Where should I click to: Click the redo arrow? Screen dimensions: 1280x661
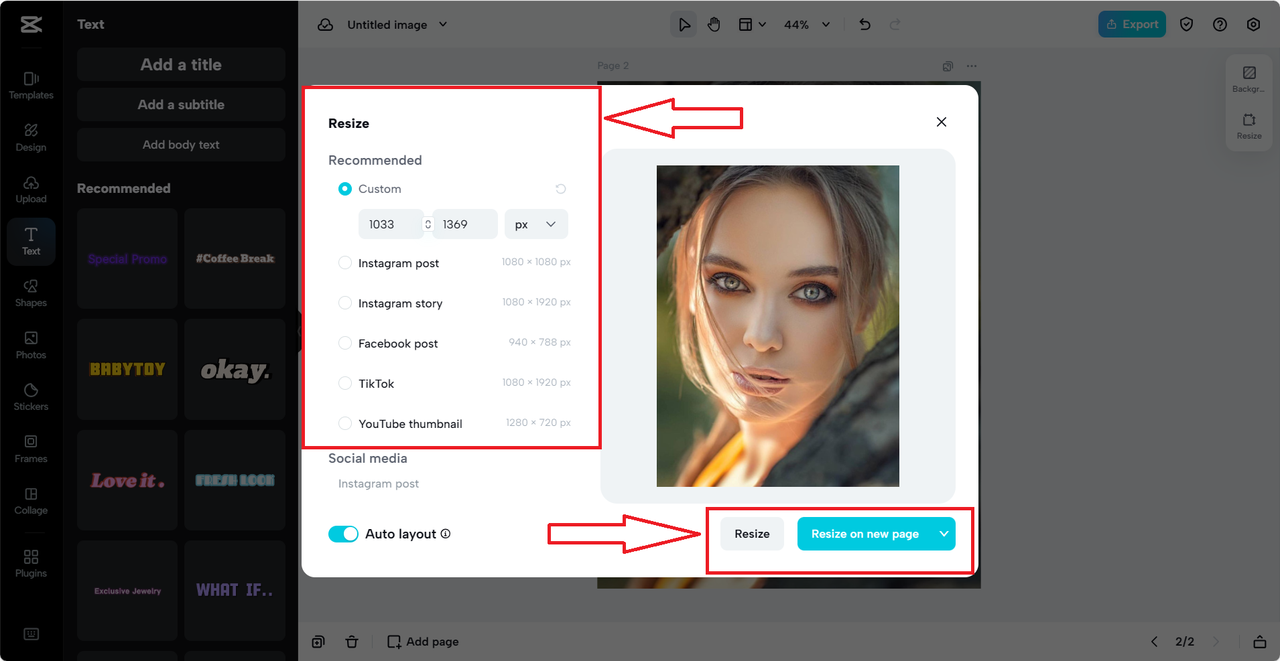point(895,25)
